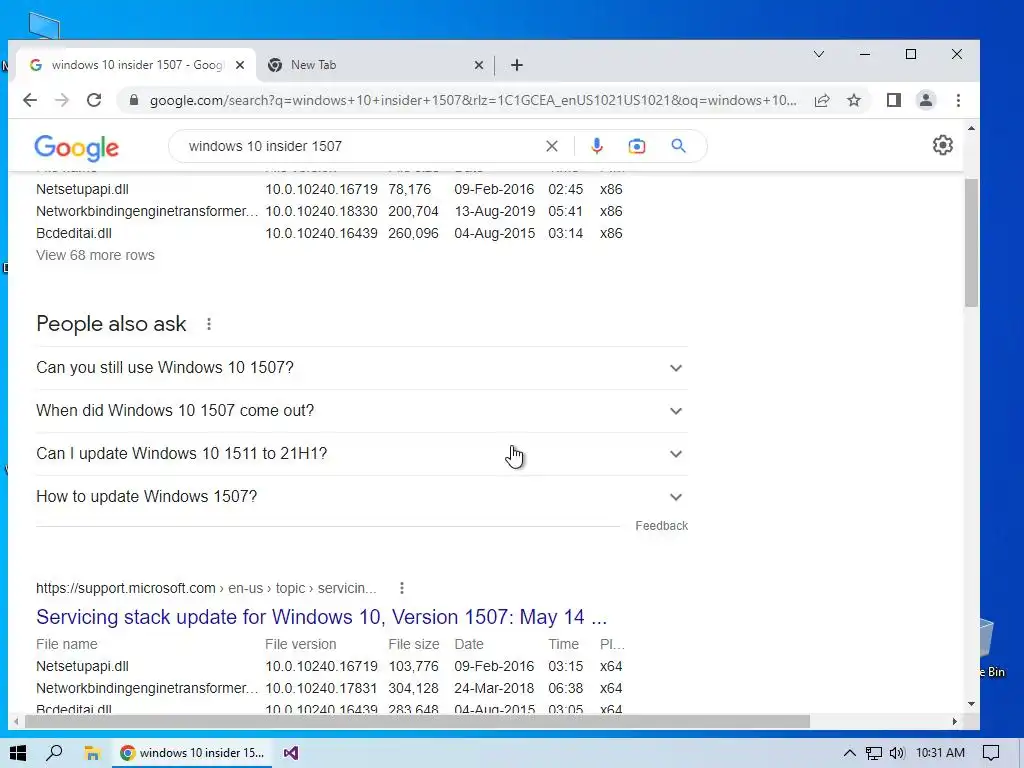Click file version 10.0.10240.18330
This screenshot has width=1024, height=768.
(x=321, y=212)
